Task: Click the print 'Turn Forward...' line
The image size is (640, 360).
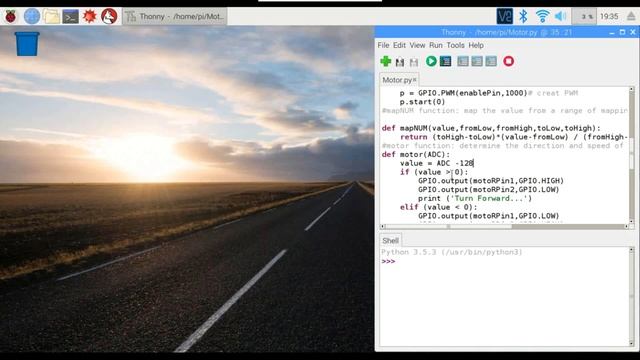Action: pyautogui.click(x=475, y=198)
